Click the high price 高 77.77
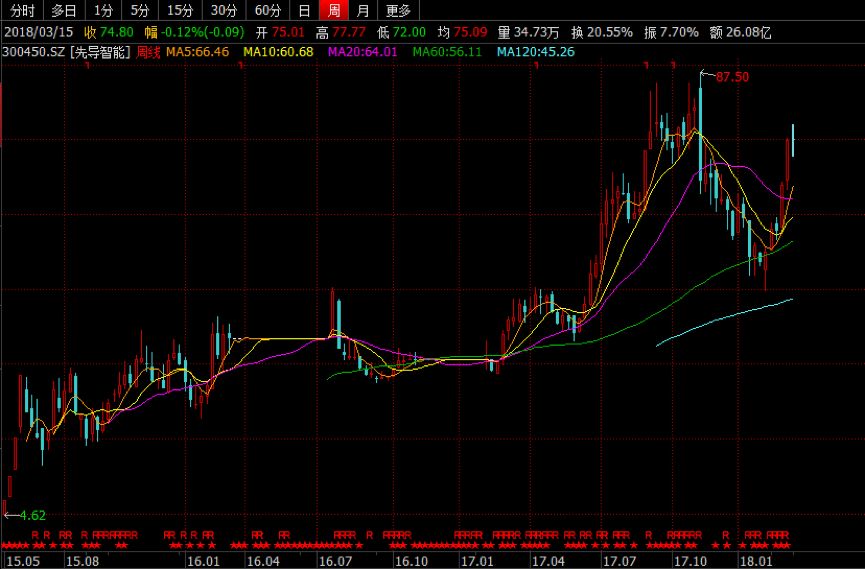The image size is (865, 569). (x=340, y=32)
